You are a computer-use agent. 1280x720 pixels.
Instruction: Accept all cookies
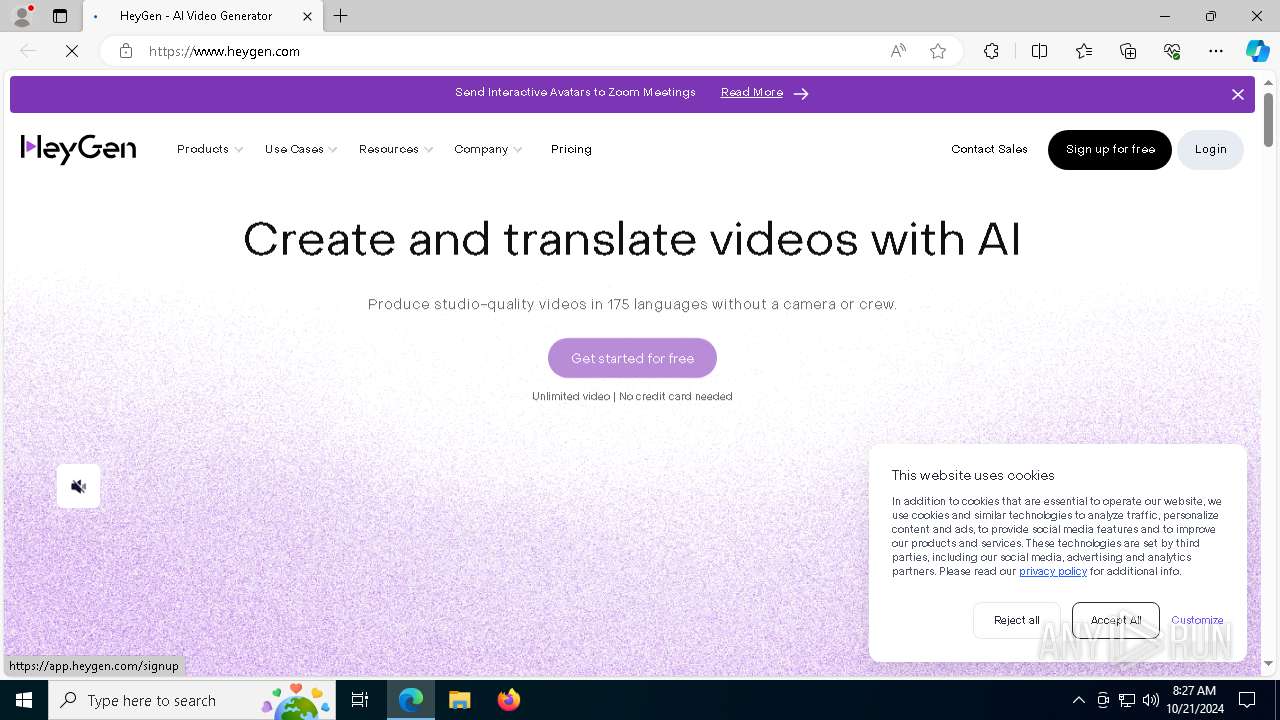(1116, 620)
